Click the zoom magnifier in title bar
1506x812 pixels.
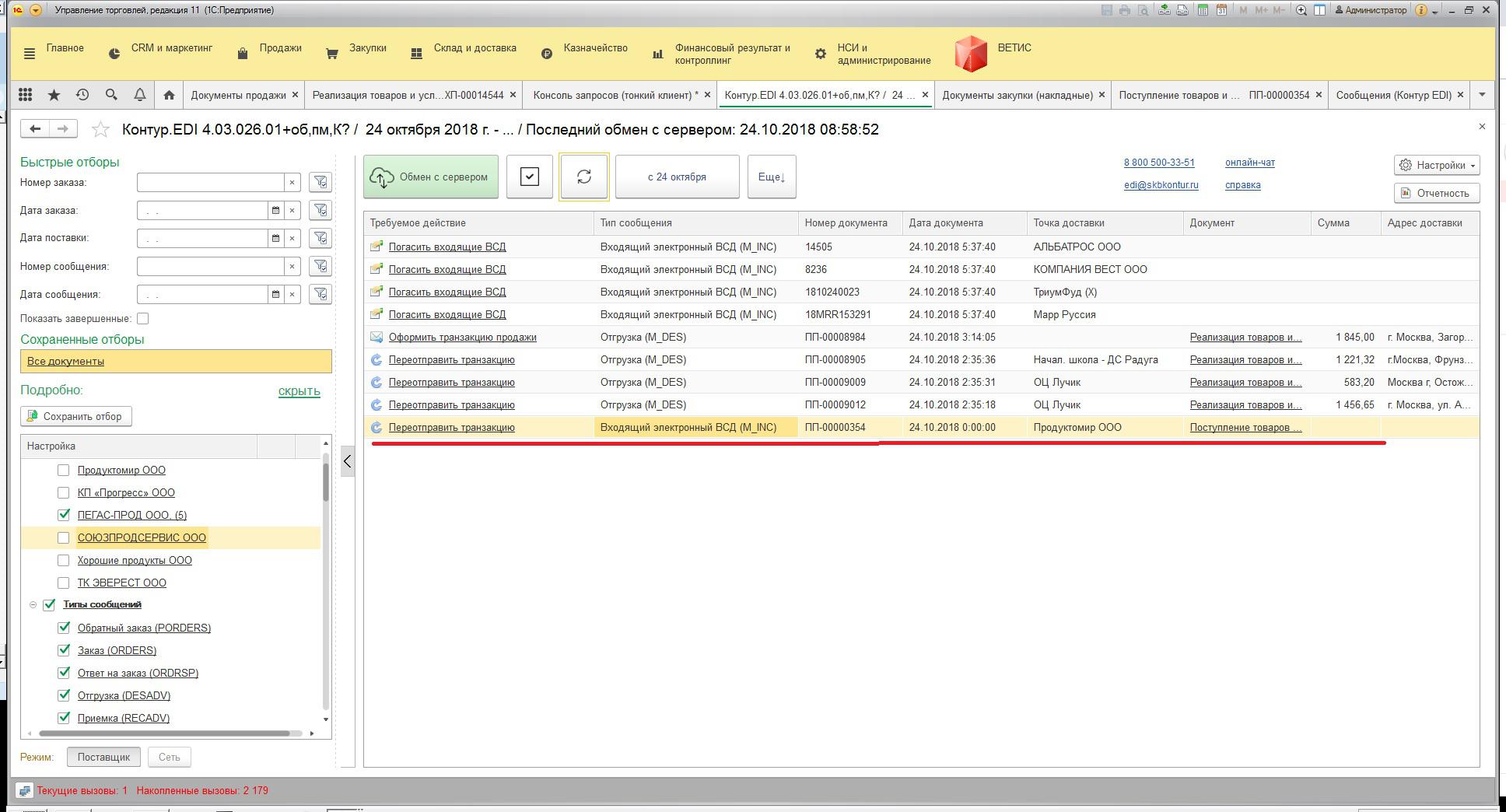(x=1301, y=10)
